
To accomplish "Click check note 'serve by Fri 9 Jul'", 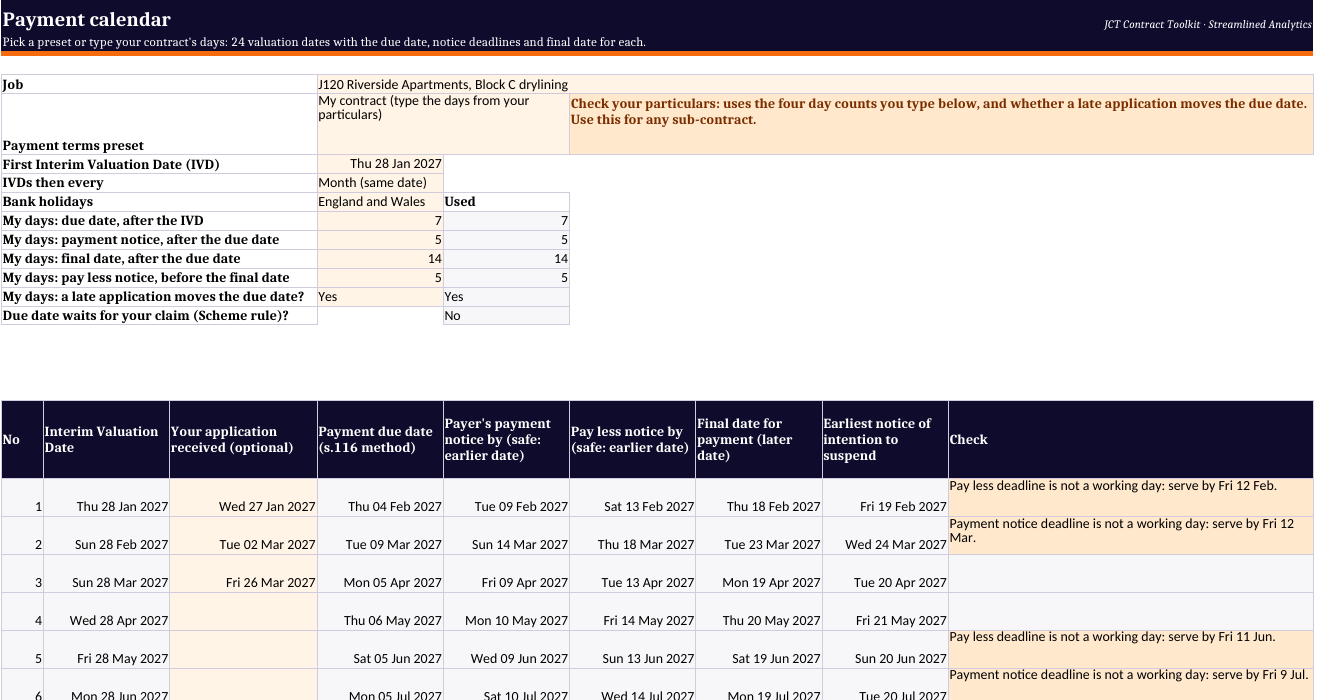I will click(1130, 684).
